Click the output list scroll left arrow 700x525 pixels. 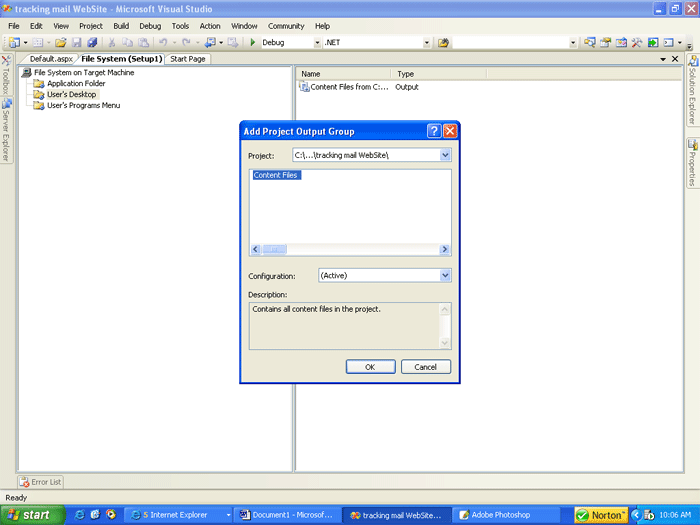pyautogui.click(x=256, y=249)
